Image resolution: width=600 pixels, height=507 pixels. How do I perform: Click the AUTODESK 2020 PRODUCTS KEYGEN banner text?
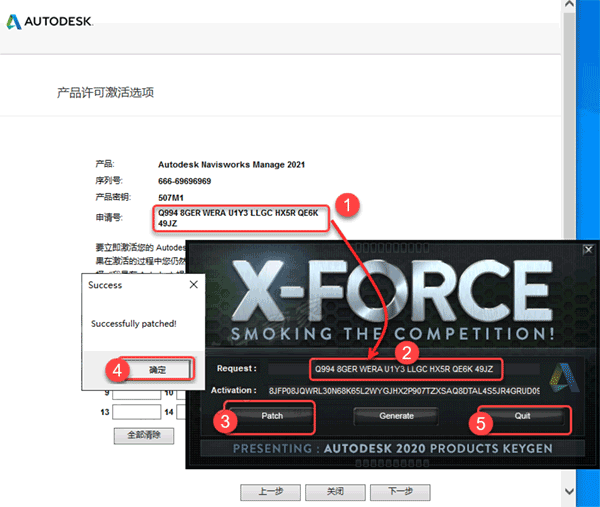(438, 448)
